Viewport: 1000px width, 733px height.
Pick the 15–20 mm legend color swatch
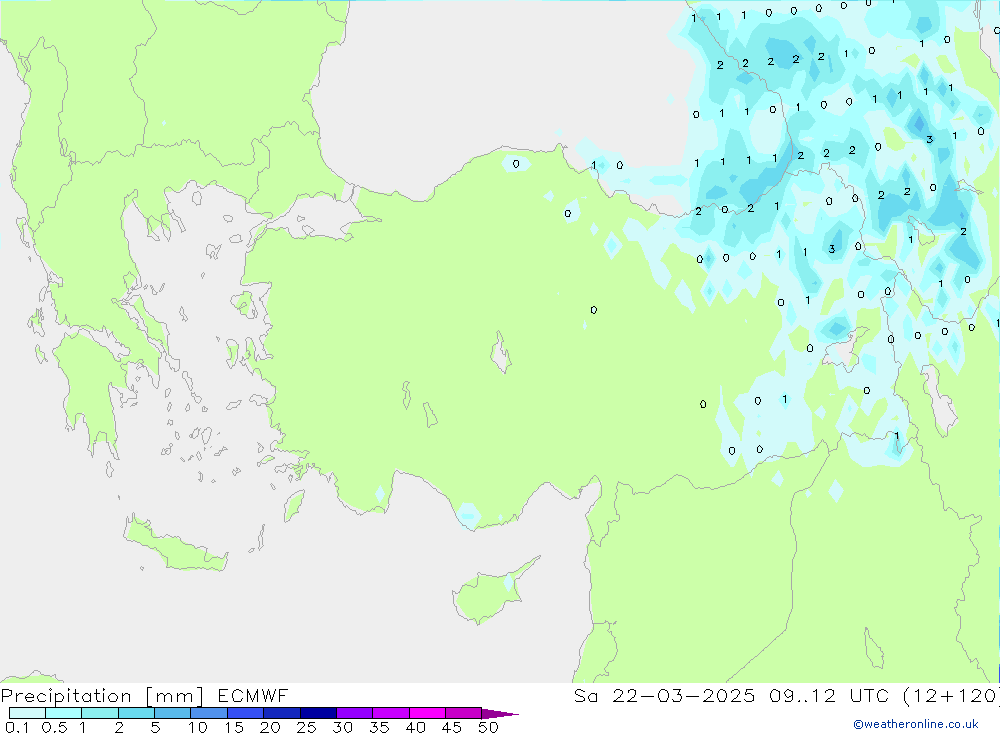tap(246, 713)
